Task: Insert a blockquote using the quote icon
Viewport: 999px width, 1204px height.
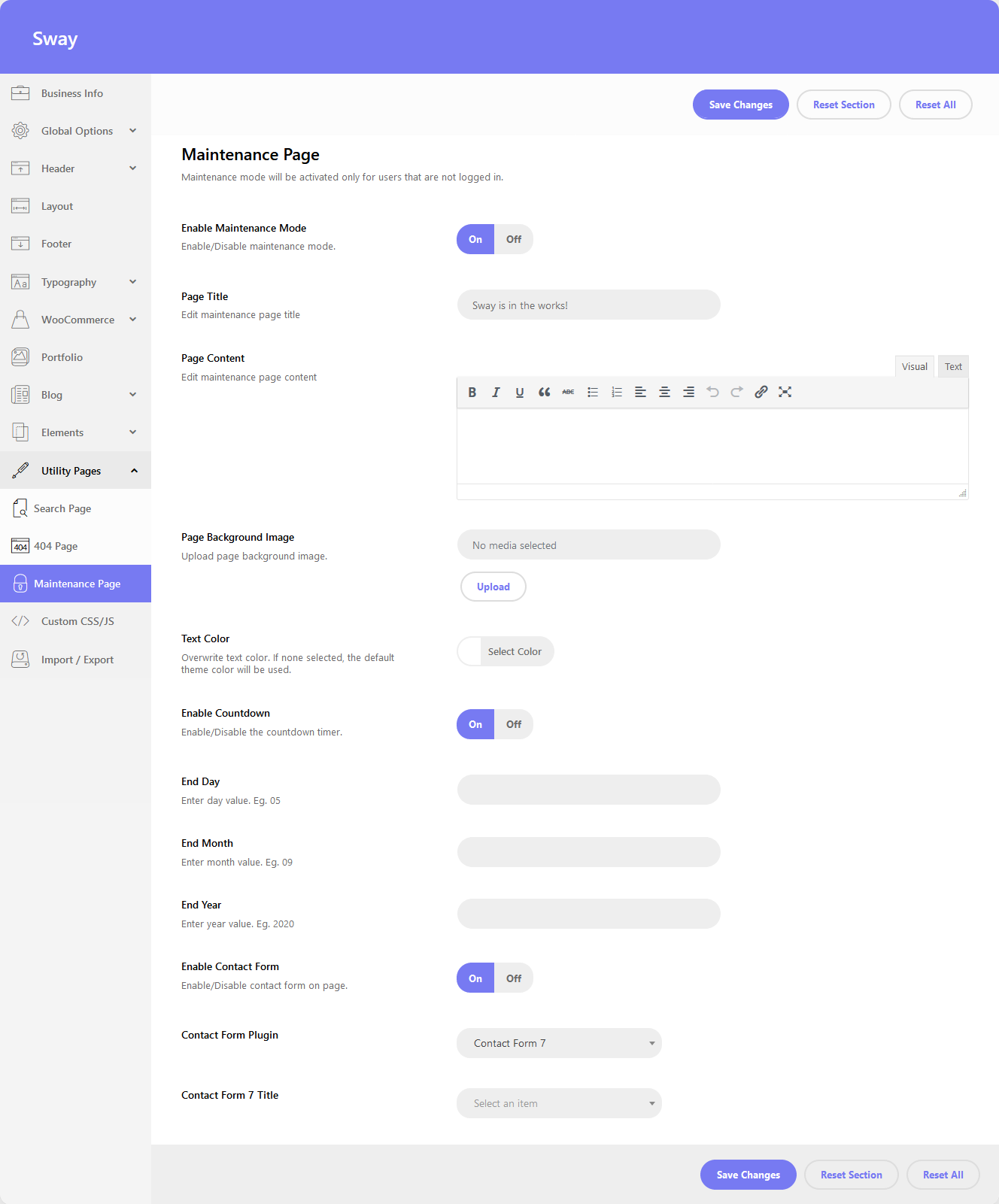Action: pos(544,392)
